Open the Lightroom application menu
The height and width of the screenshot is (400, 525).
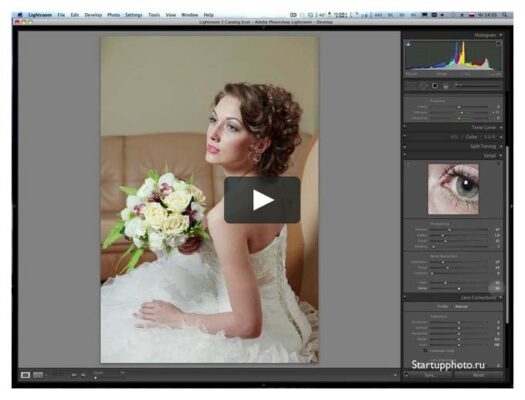pyautogui.click(x=40, y=15)
